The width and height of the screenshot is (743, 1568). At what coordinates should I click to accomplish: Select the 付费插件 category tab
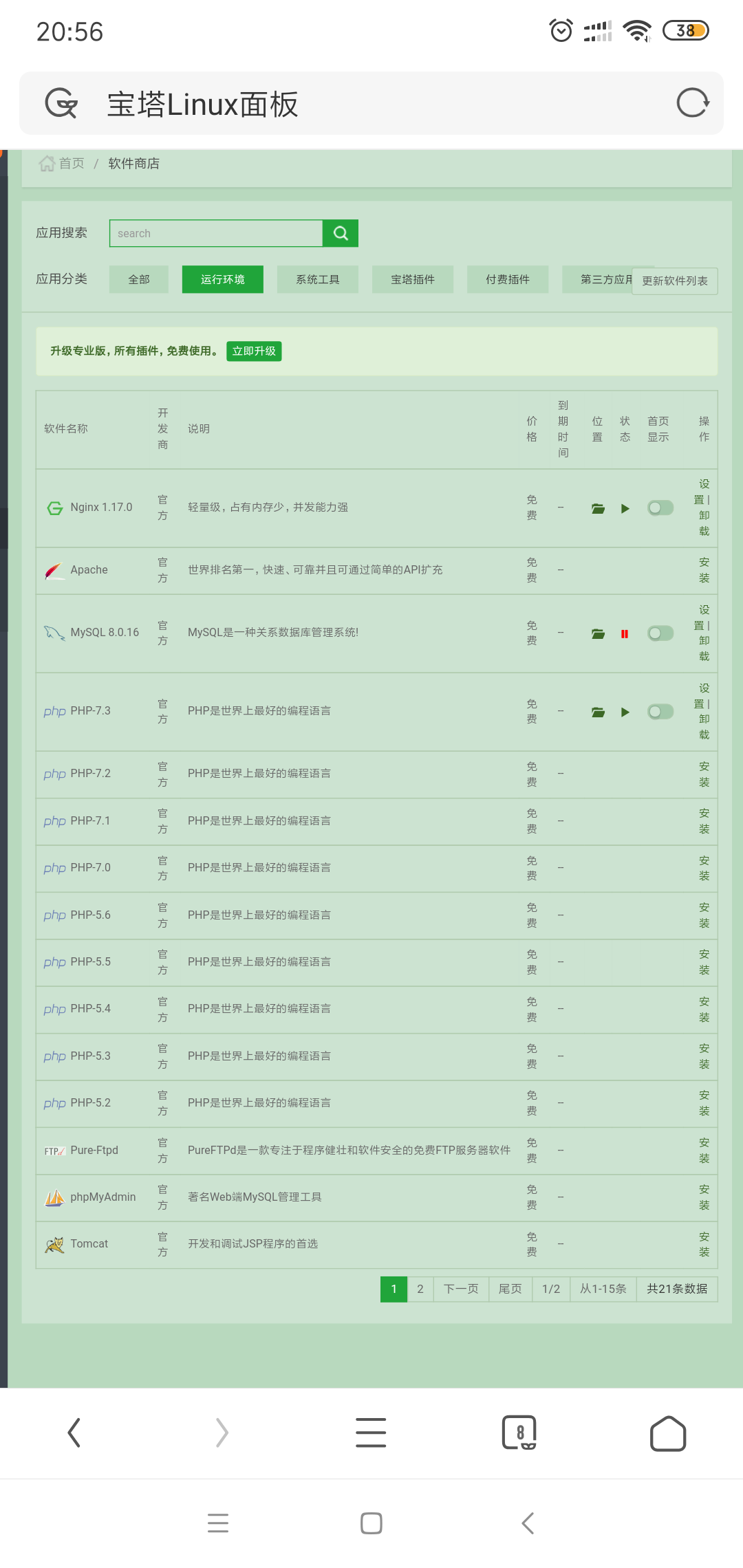coord(508,279)
